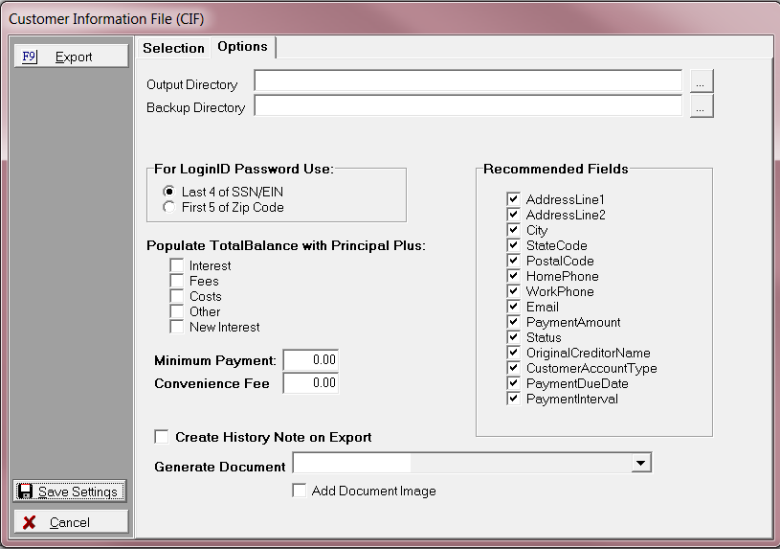This screenshot has height=549, width=780.
Task: Browse for the Backup Directory folder
Action: [701, 107]
